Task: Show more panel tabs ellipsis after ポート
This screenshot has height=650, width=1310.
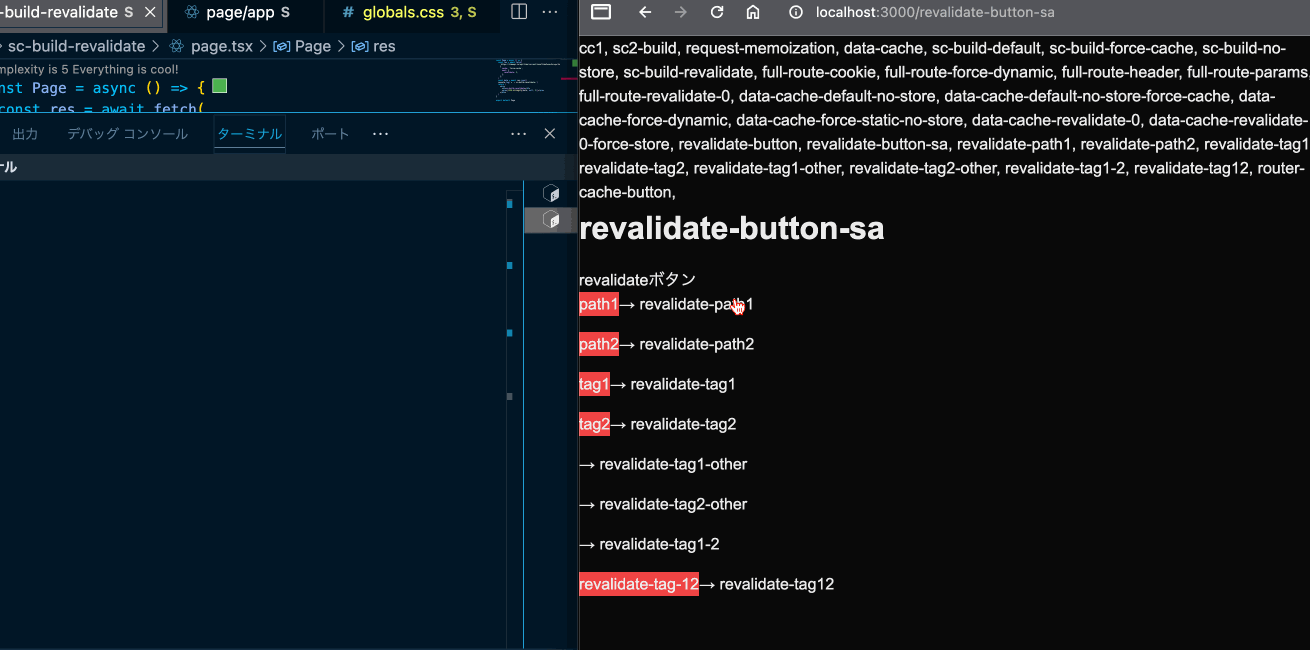Action: tap(380, 134)
